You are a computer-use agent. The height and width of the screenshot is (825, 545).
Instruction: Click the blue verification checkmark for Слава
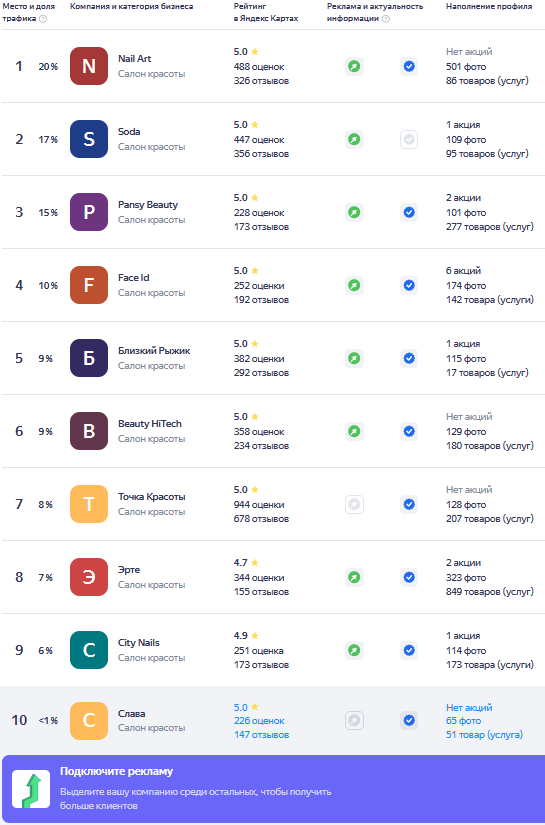pos(409,720)
